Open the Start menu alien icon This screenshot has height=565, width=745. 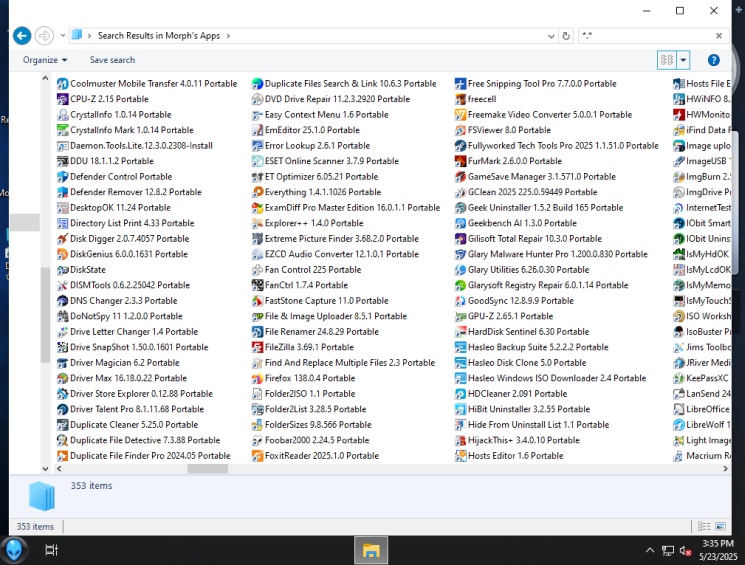click(13, 550)
